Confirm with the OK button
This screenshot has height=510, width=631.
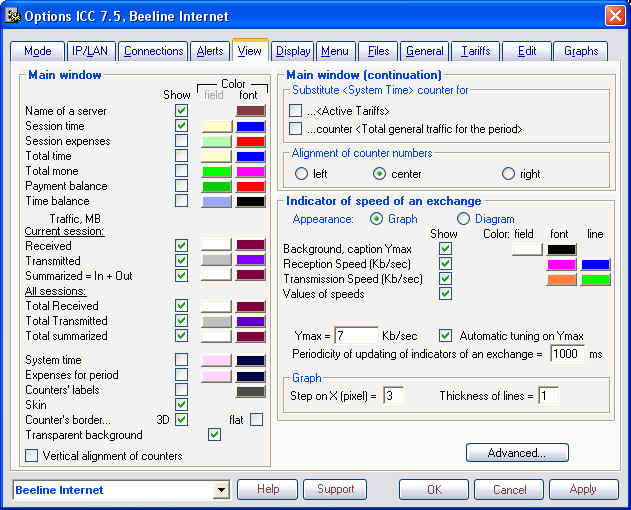pos(434,489)
